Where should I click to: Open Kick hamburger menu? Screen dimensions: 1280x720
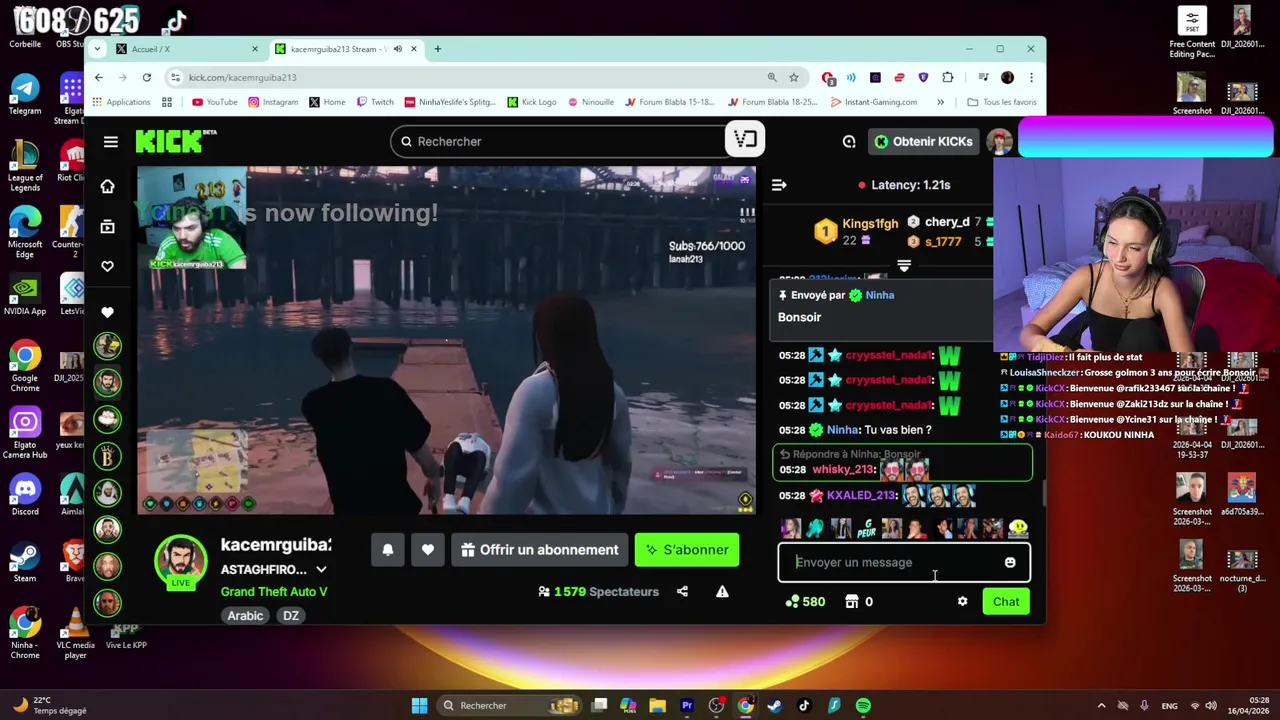coord(111,142)
